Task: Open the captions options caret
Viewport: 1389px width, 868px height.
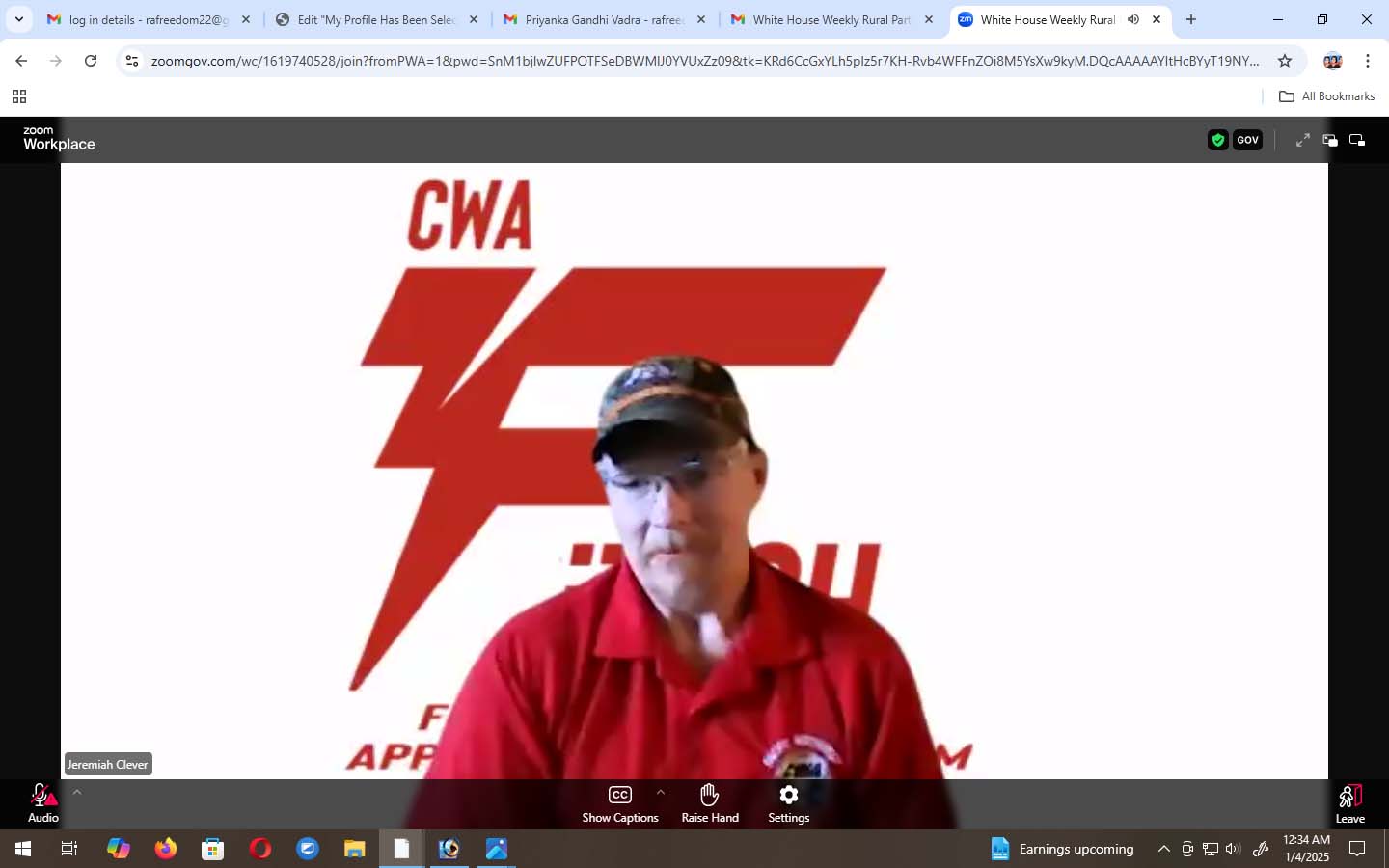Action: pos(661,792)
